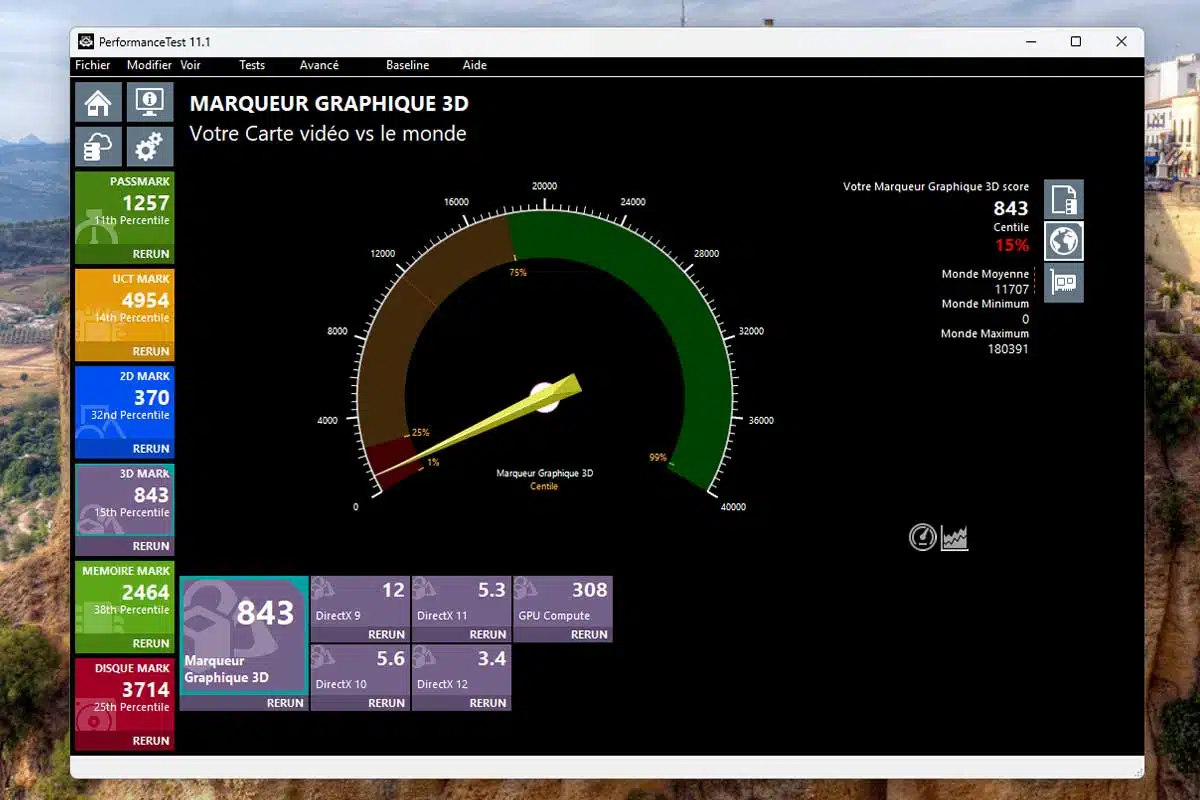The height and width of the screenshot is (800, 1200).
Task: Rerun the 3D Mark sidebar test
Action: click(151, 546)
